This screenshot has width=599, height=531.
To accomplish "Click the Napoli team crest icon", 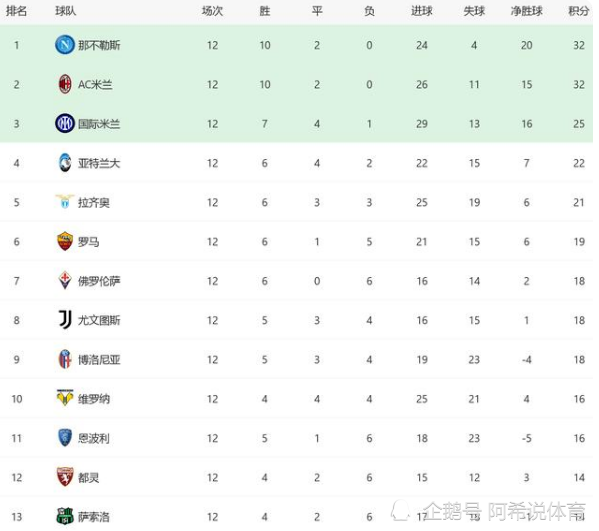I will coord(65,45).
